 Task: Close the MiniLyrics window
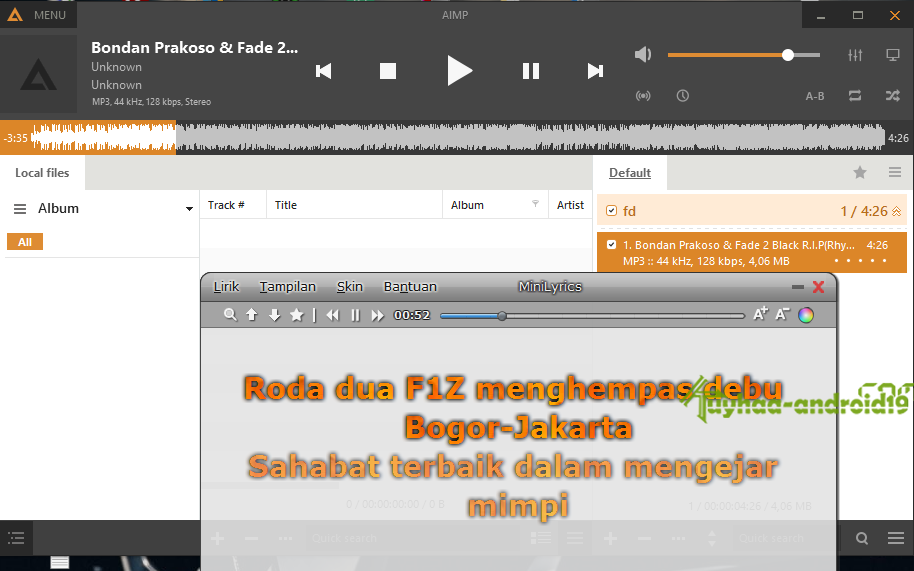818,287
